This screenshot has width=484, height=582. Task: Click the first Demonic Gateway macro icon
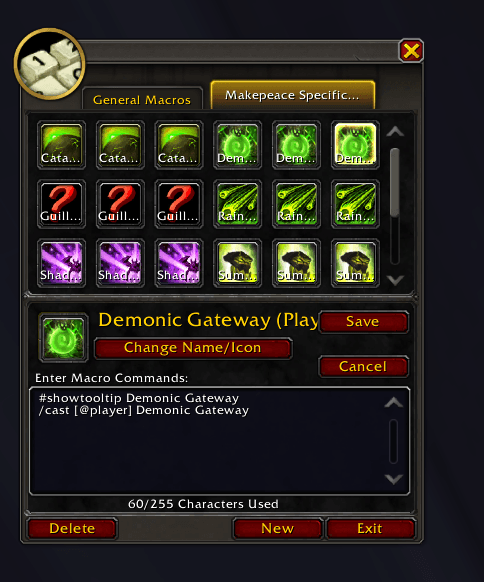point(238,145)
